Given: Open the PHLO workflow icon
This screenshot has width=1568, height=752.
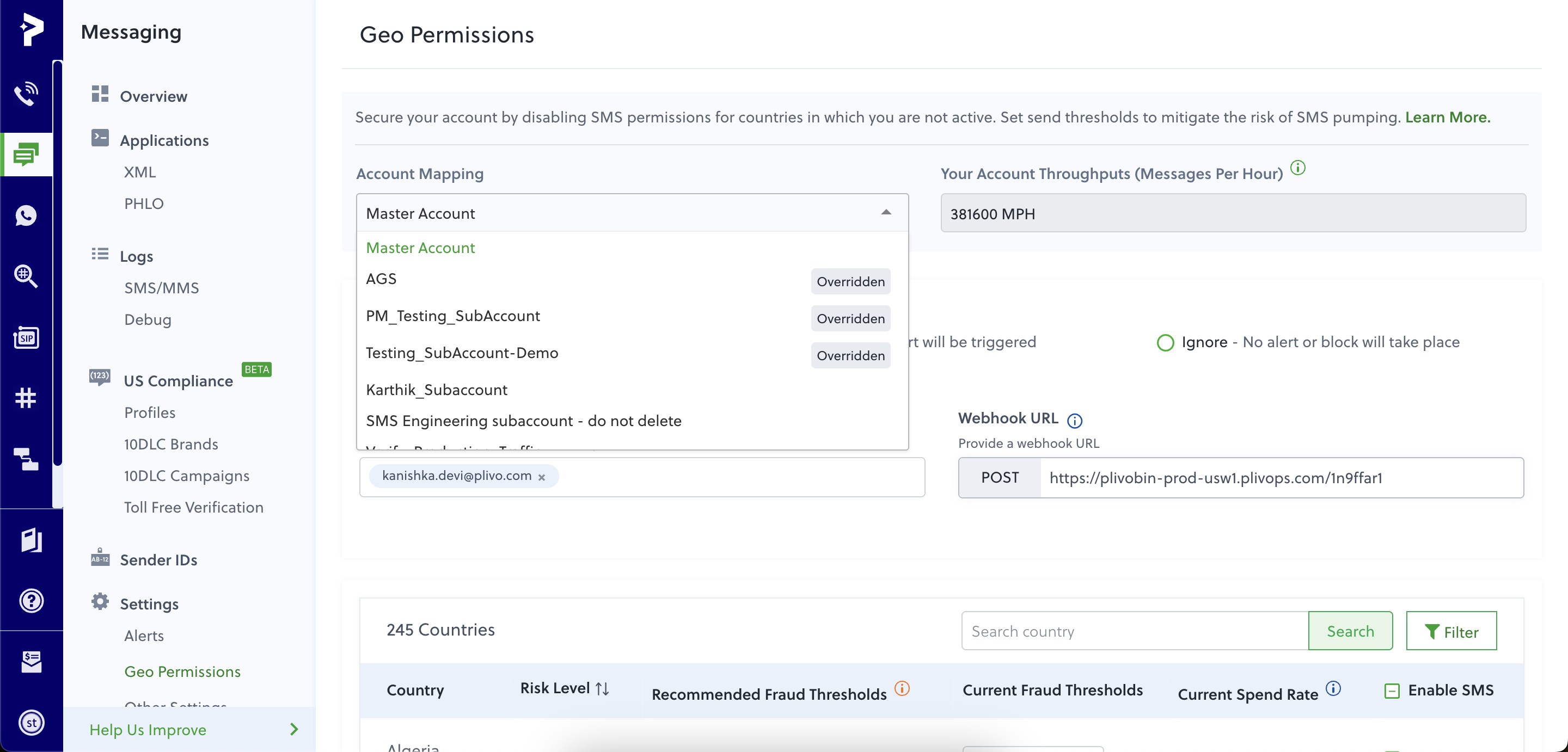Looking at the screenshot, I should pyautogui.click(x=26, y=460).
